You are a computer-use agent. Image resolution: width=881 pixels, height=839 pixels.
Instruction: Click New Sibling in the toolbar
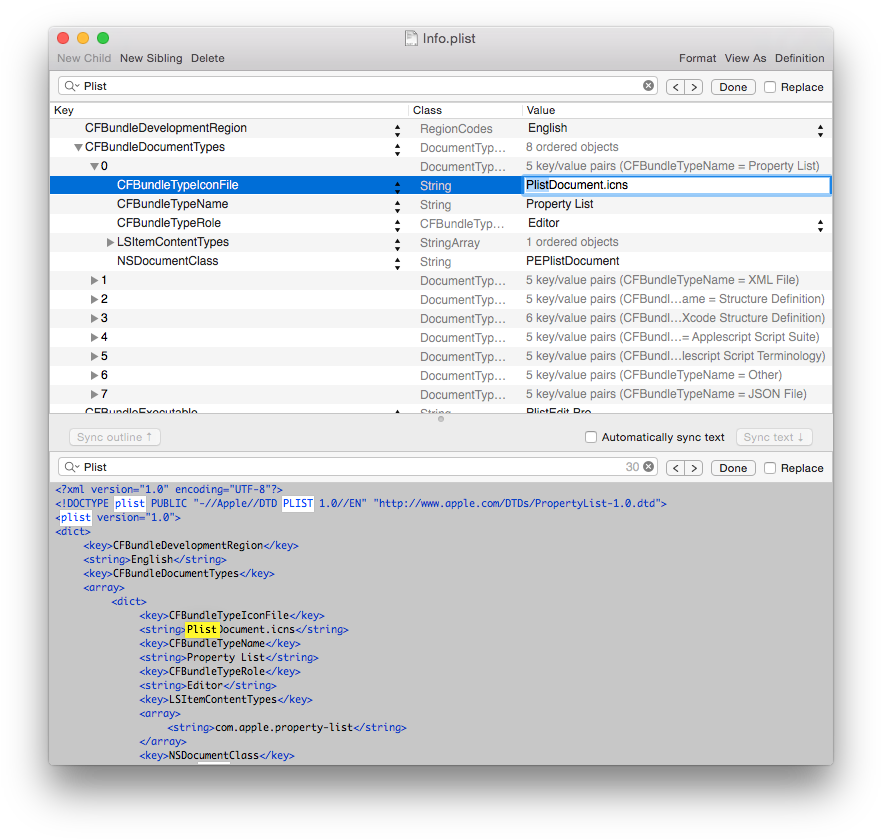coord(151,58)
